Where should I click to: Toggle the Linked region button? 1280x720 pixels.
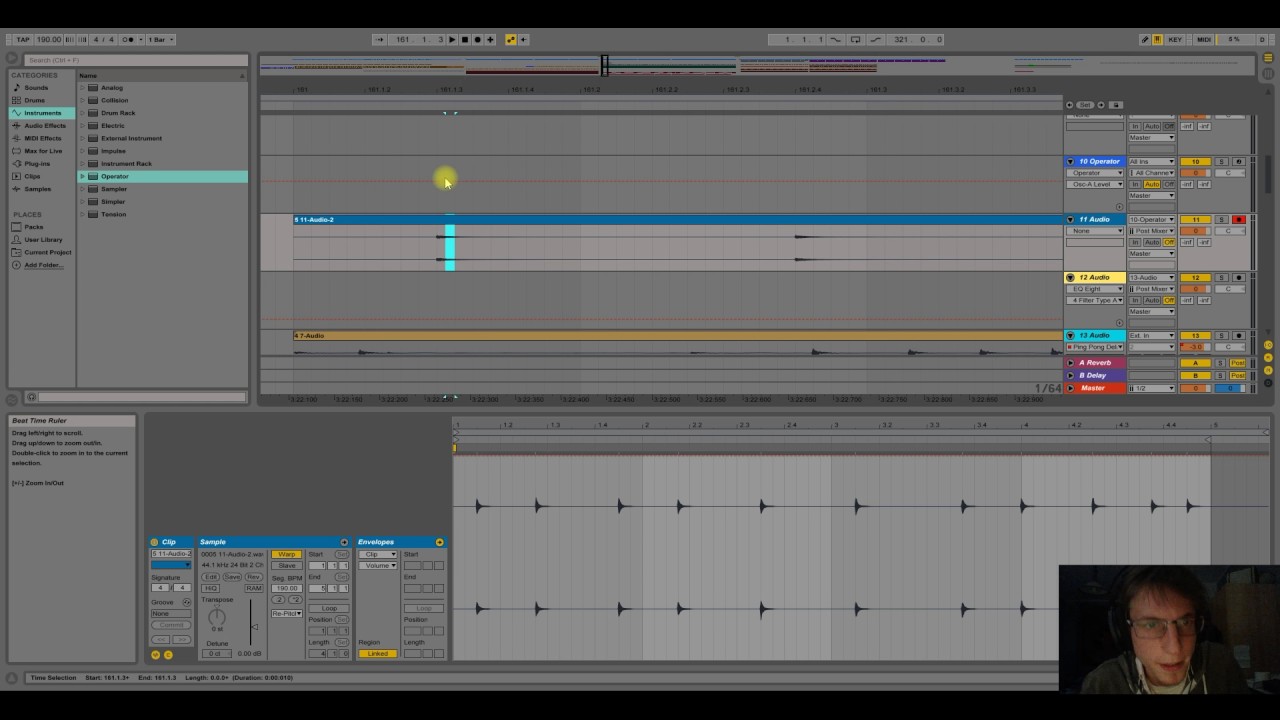tap(378, 654)
